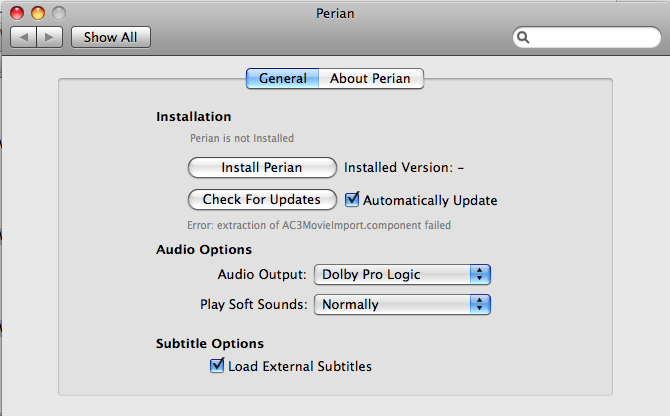Screen dimensions: 670x416
Task: Open the Audio Output dropdown
Action: point(402,274)
